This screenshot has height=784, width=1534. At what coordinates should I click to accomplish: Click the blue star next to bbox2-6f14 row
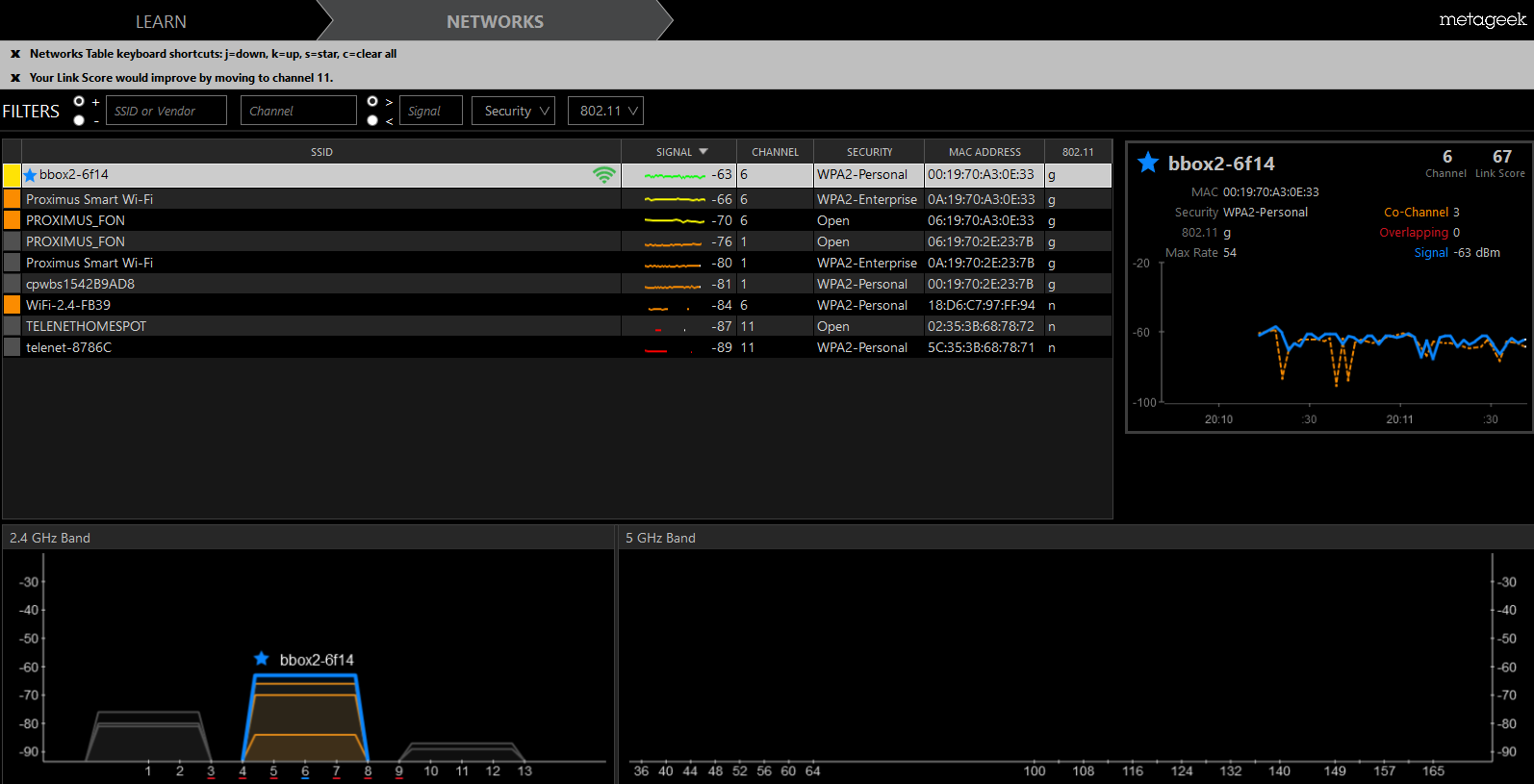coord(30,175)
